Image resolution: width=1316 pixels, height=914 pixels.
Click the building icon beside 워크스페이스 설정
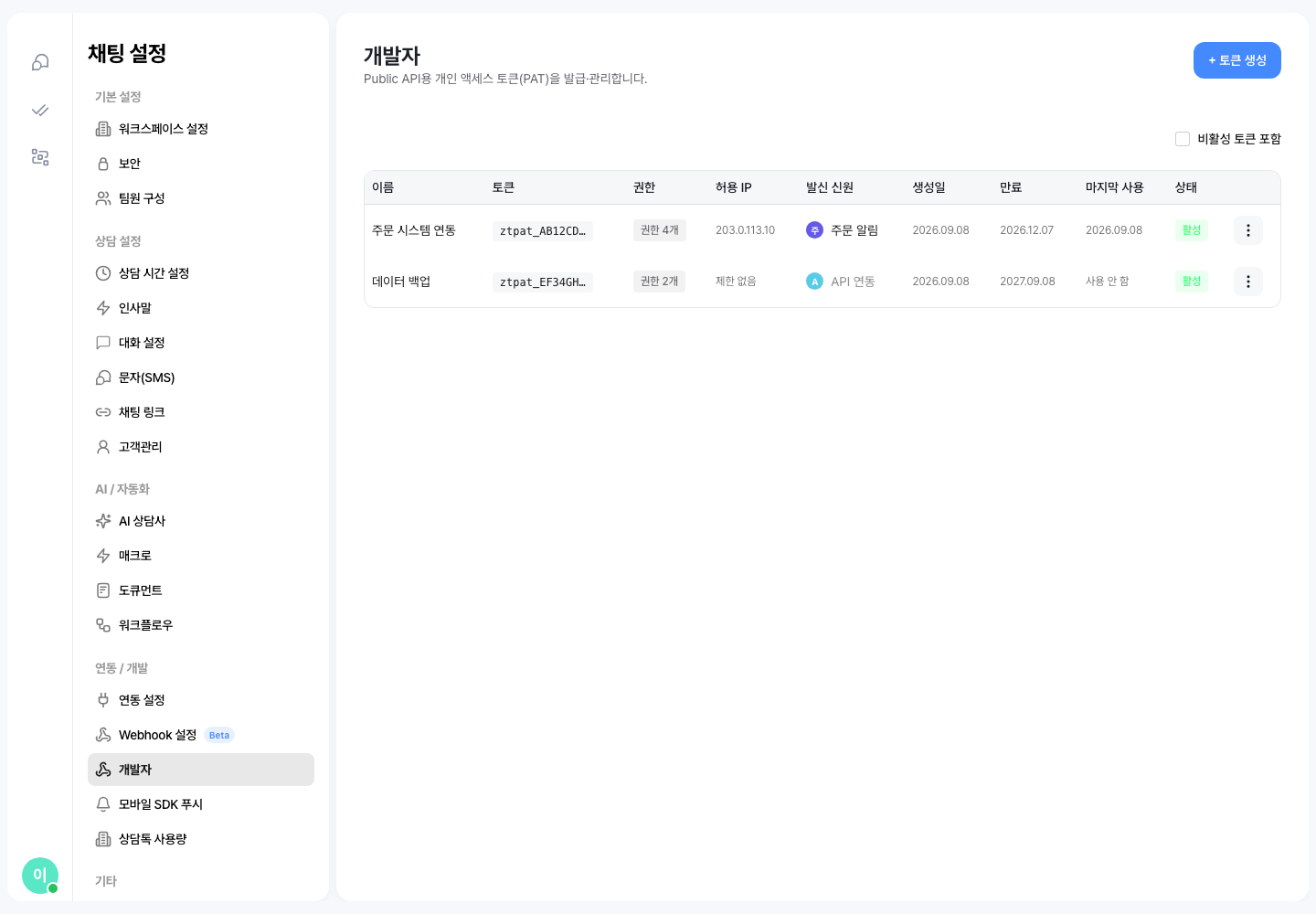point(103,129)
